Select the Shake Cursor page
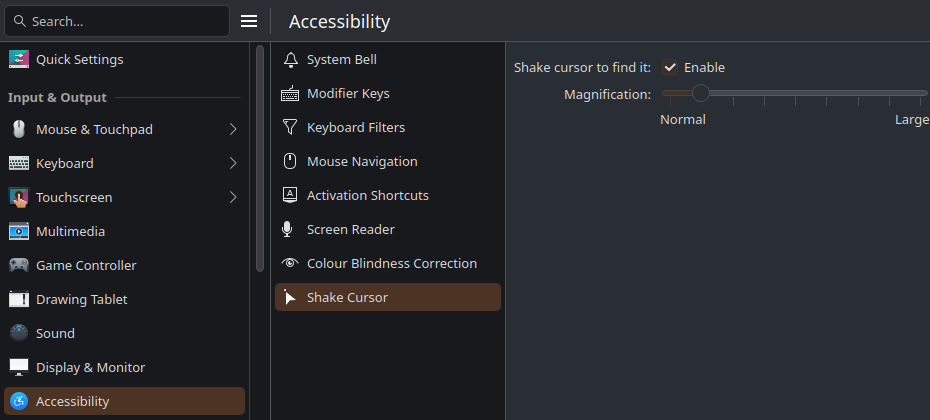Image resolution: width=930 pixels, height=420 pixels. click(x=388, y=297)
